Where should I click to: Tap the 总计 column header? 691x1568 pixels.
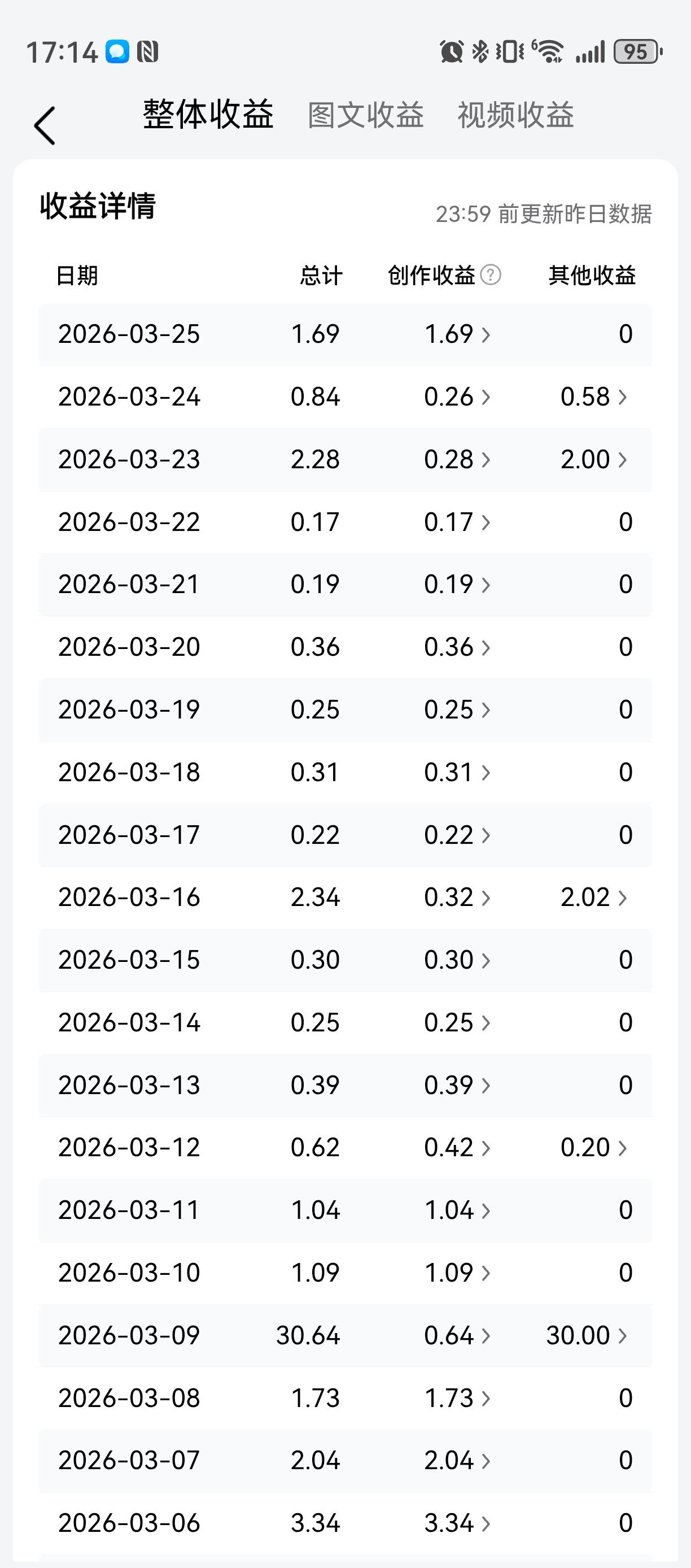click(321, 275)
